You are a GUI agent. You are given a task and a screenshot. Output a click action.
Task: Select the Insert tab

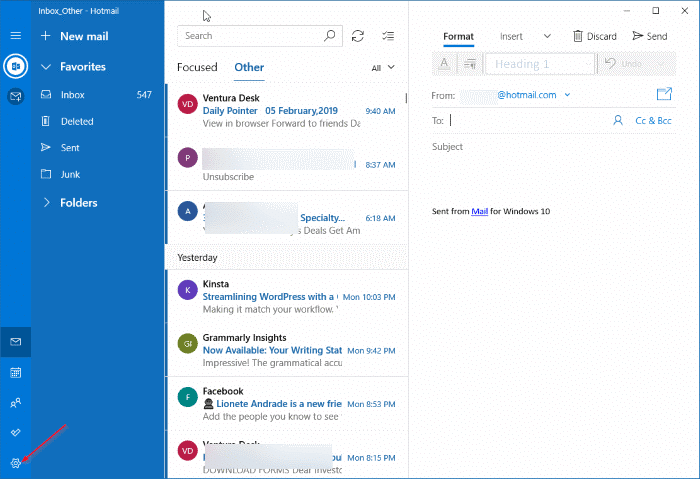(x=511, y=37)
